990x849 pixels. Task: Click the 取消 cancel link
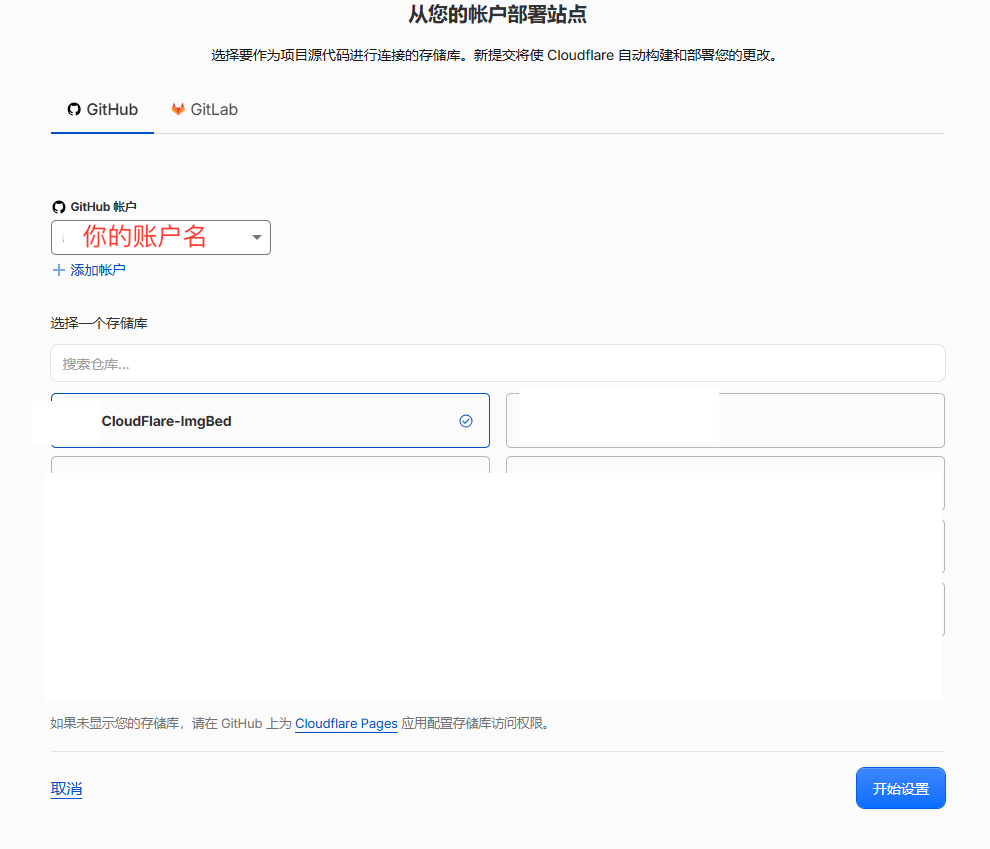(66, 789)
